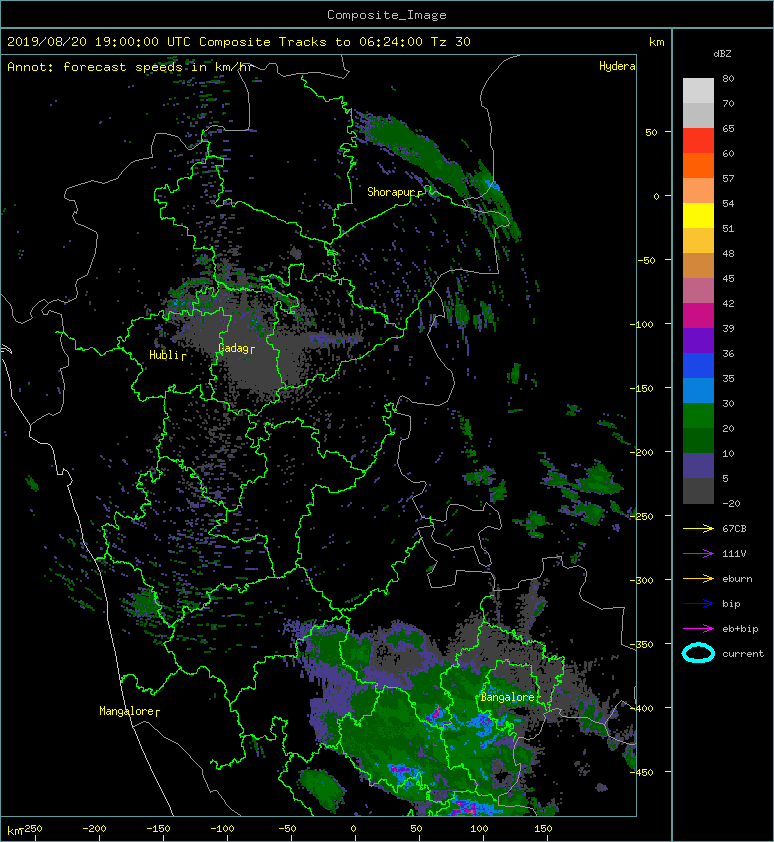This screenshot has height=842, width=774.
Task: Pick the red swatch between 65 and 60 dBZ
Action: [698, 141]
